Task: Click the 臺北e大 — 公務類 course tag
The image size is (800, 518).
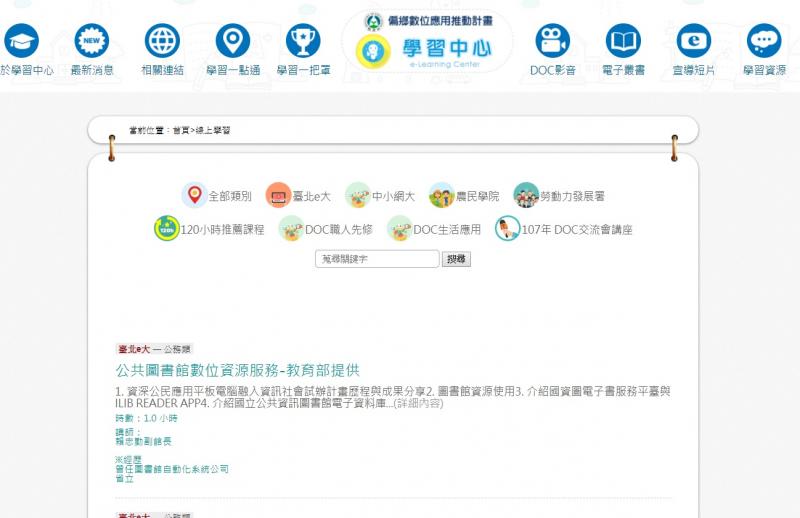Action: click(x=154, y=349)
